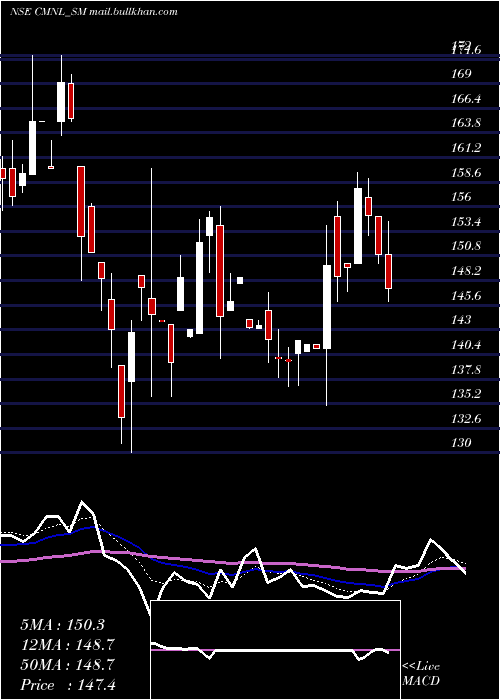Click inside the Live MACD inset panel
This screenshot has height=700, width=500.
[276, 650]
